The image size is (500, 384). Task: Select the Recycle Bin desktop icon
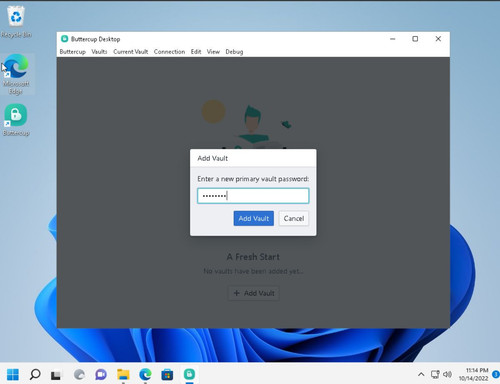point(16,22)
